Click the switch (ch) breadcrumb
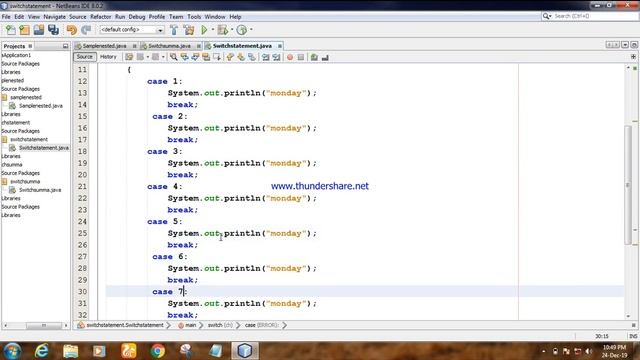The image size is (640, 360). click(220, 325)
